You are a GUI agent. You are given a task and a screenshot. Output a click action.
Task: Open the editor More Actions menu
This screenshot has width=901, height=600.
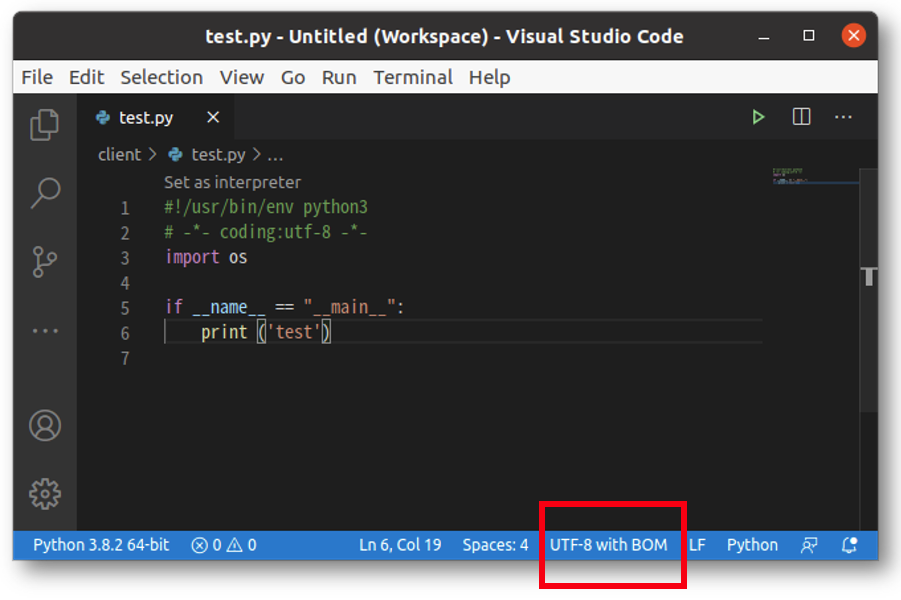click(843, 117)
